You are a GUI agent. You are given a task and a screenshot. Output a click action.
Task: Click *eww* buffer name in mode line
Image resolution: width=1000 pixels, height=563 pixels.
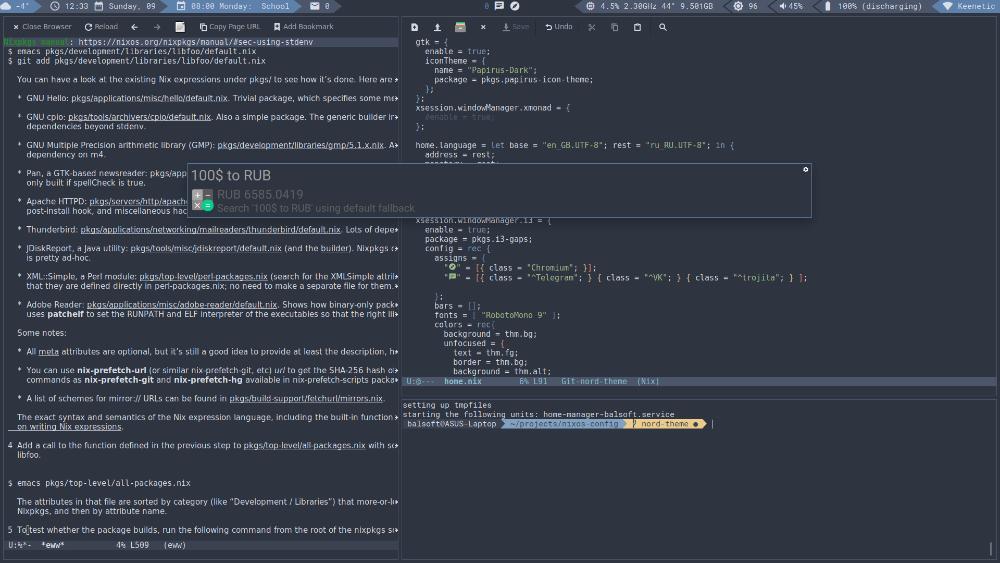click(x=53, y=545)
